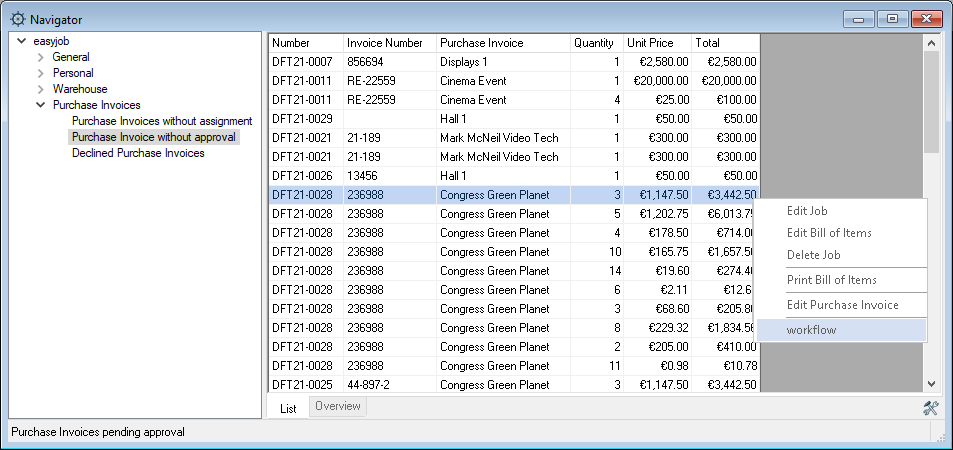953x450 pixels.
Task: Collapse the easyjob root tree node
Action: 22,41
